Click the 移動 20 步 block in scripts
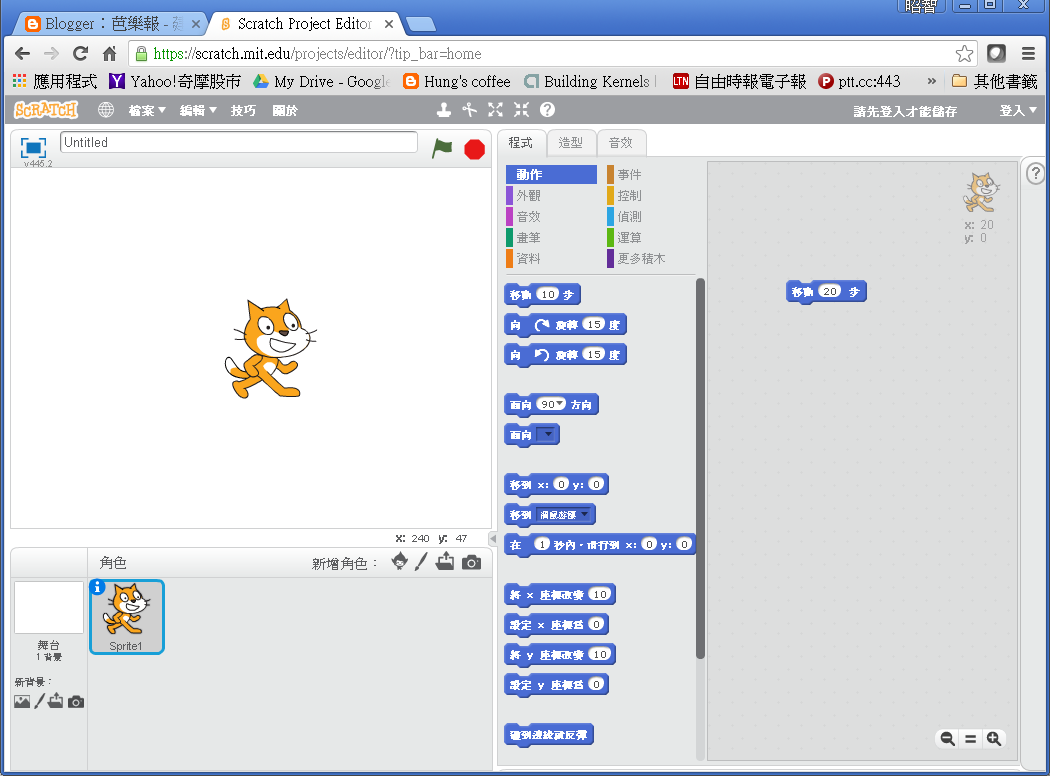This screenshot has height=776, width=1050. tap(826, 292)
